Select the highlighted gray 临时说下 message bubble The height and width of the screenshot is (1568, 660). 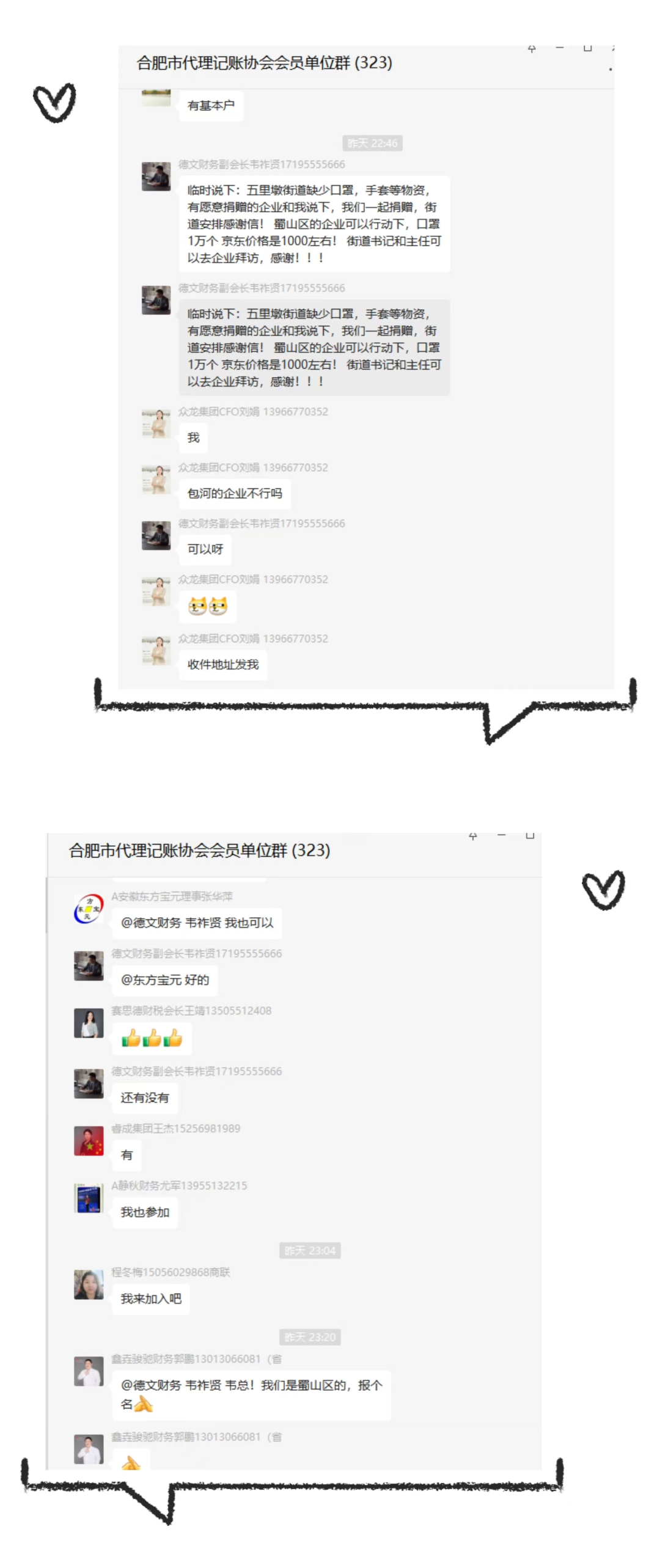pos(314,348)
